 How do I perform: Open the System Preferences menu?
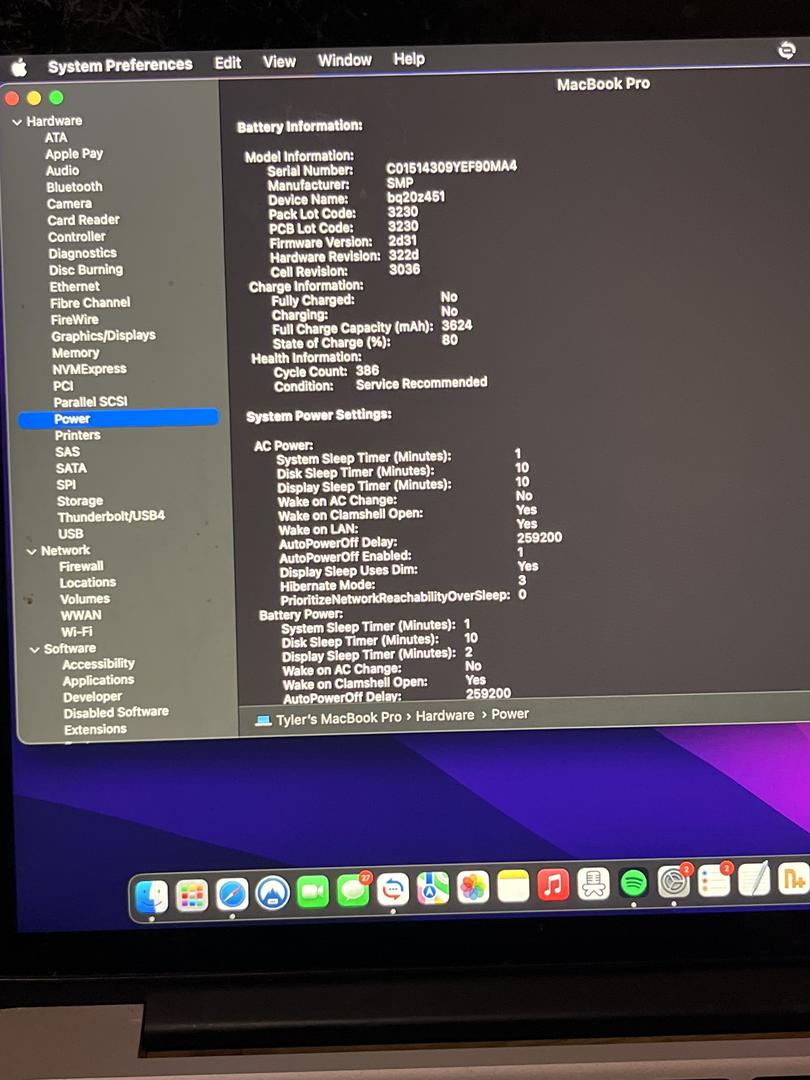(120, 65)
